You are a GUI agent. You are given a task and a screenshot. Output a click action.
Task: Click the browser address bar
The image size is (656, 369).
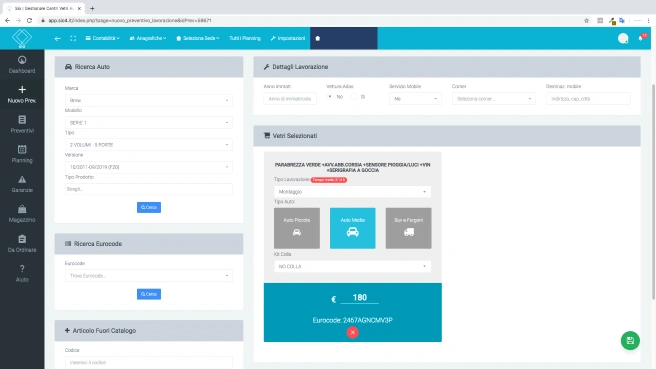310,20
